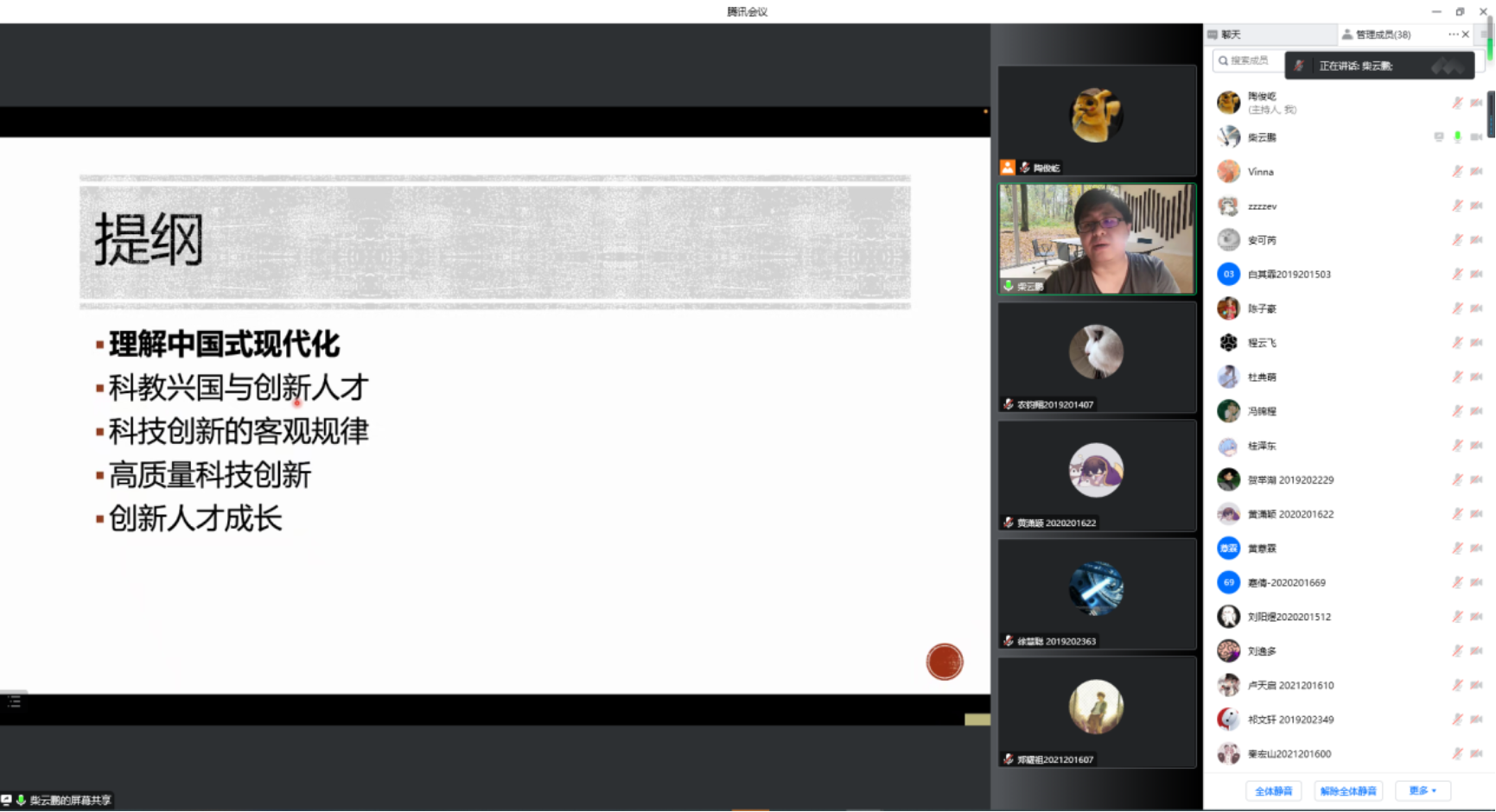Click the host badge icon on 陶俊屹's tile

pyautogui.click(x=1008, y=168)
